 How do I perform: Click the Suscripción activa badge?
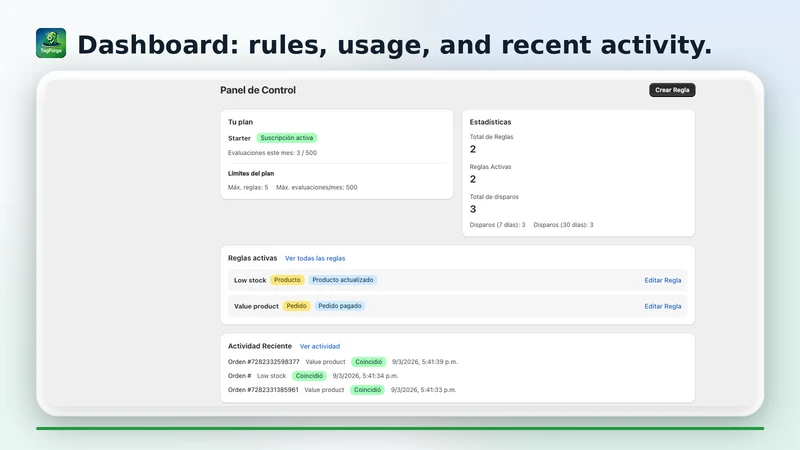pos(287,138)
